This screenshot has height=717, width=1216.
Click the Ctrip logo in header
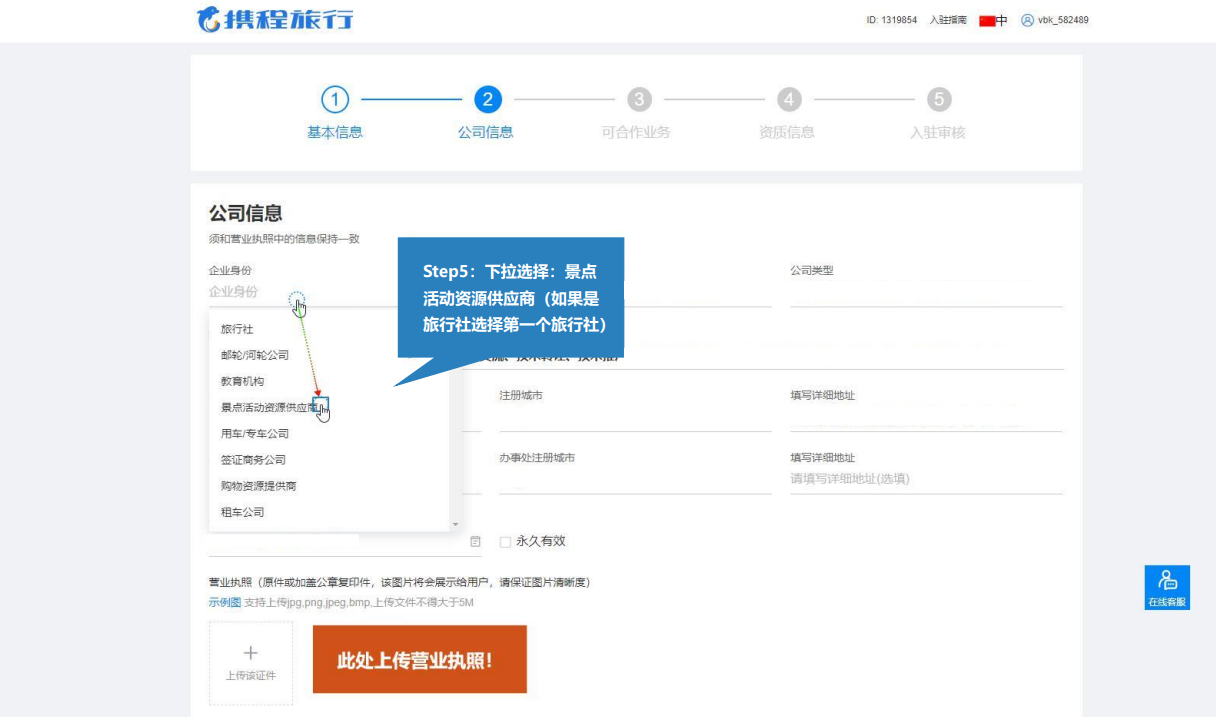click(x=275, y=19)
